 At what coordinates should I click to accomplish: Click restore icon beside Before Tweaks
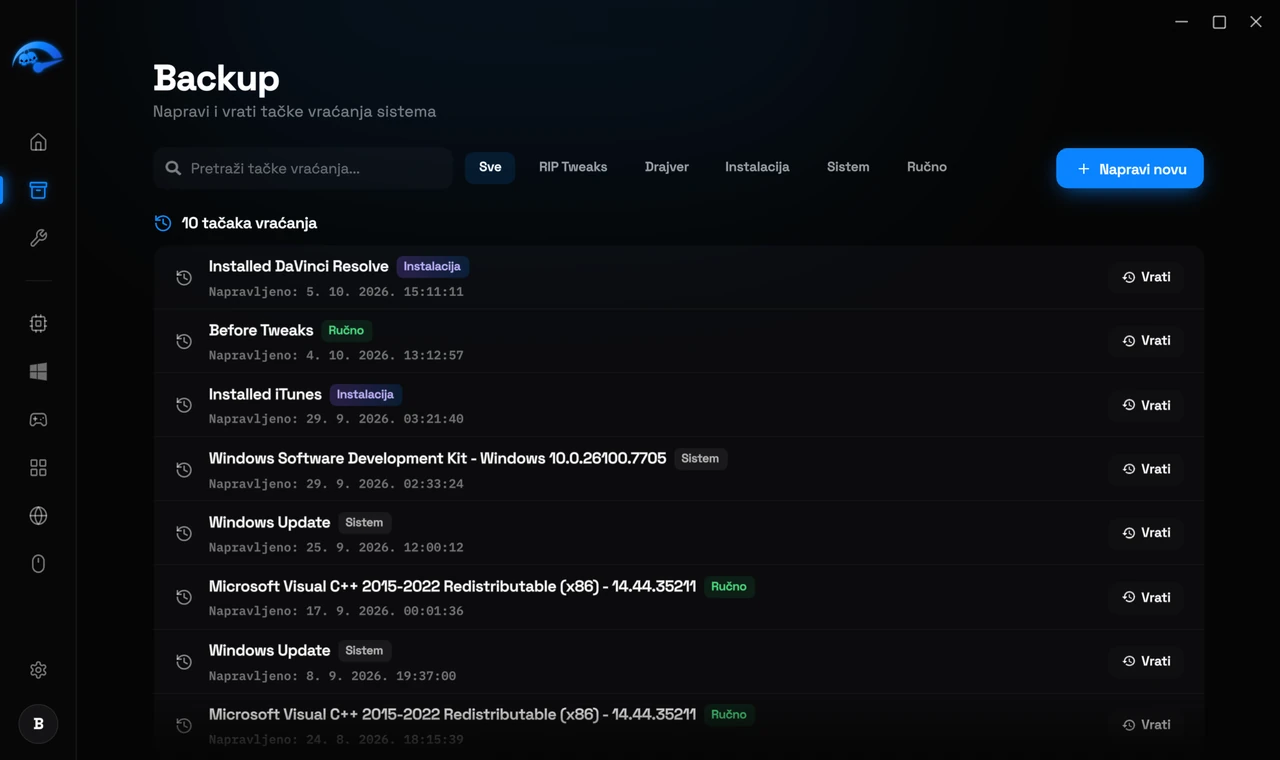point(184,341)
